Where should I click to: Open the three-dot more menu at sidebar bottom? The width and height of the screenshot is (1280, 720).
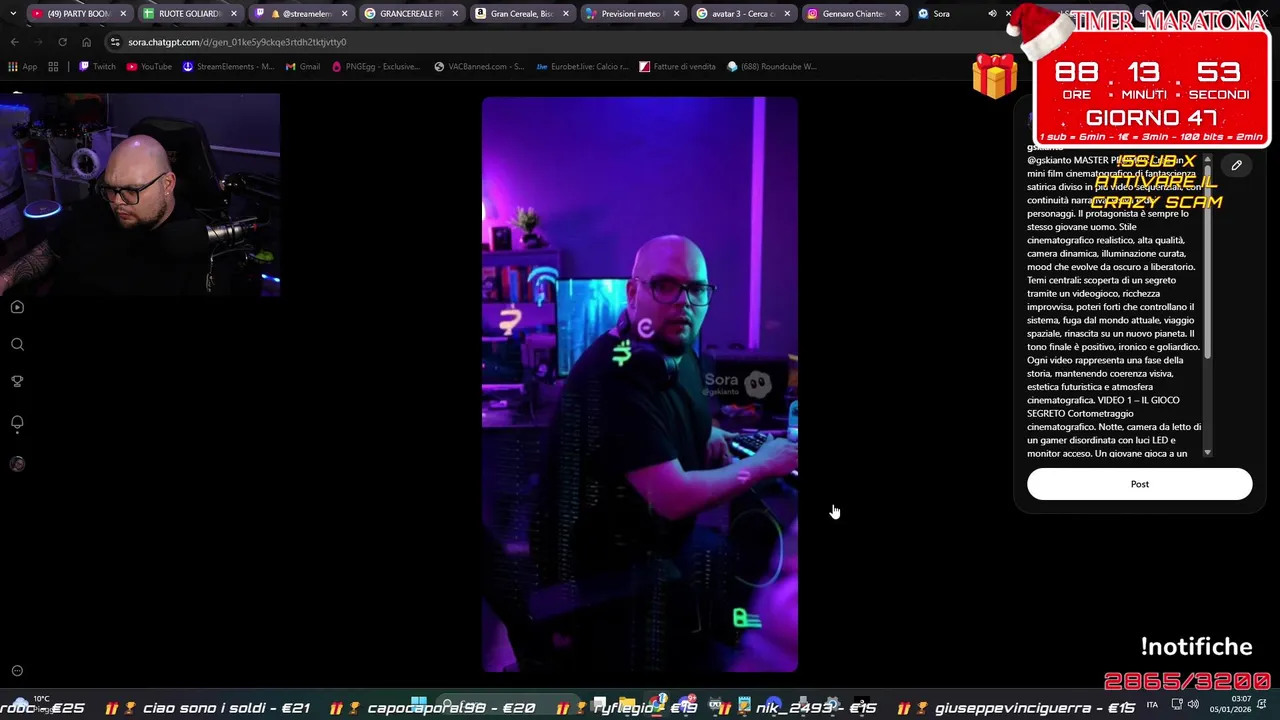pyautogui.click(x=17, y=671)
